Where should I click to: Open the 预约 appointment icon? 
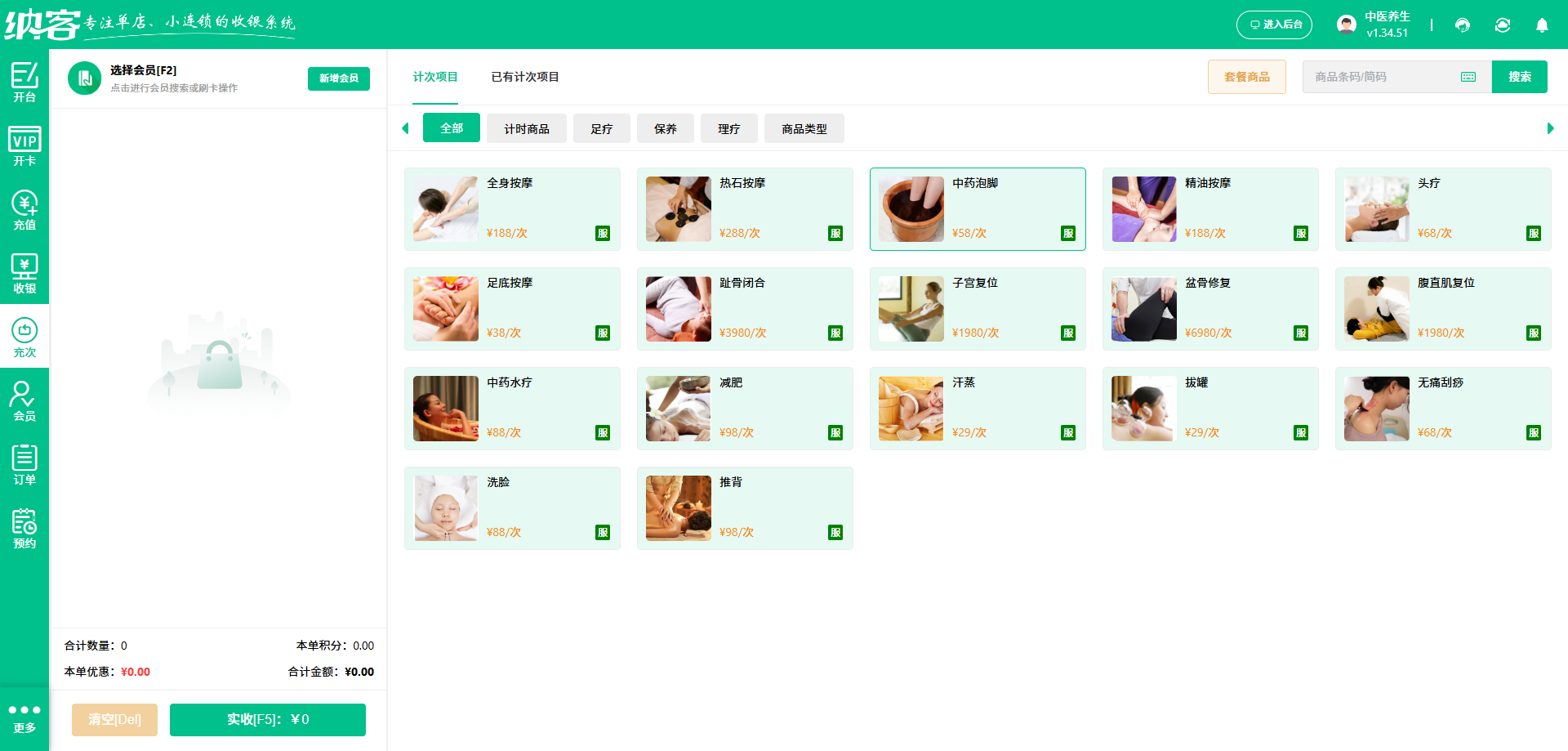24,525
